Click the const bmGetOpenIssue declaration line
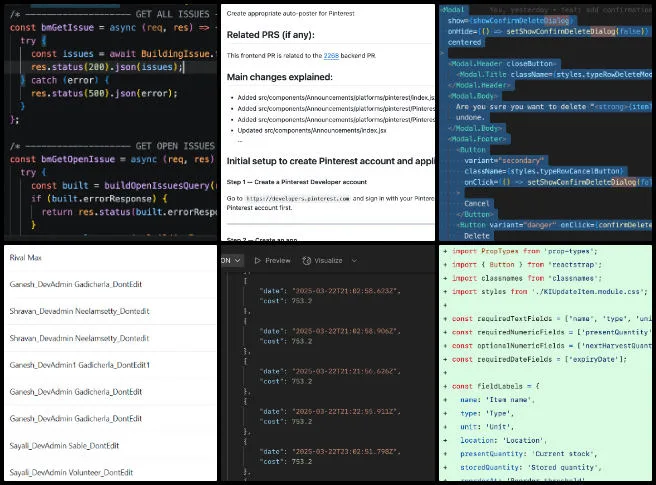Image resolution: width=656 pixels, height=485 pixels. (112, 159)
